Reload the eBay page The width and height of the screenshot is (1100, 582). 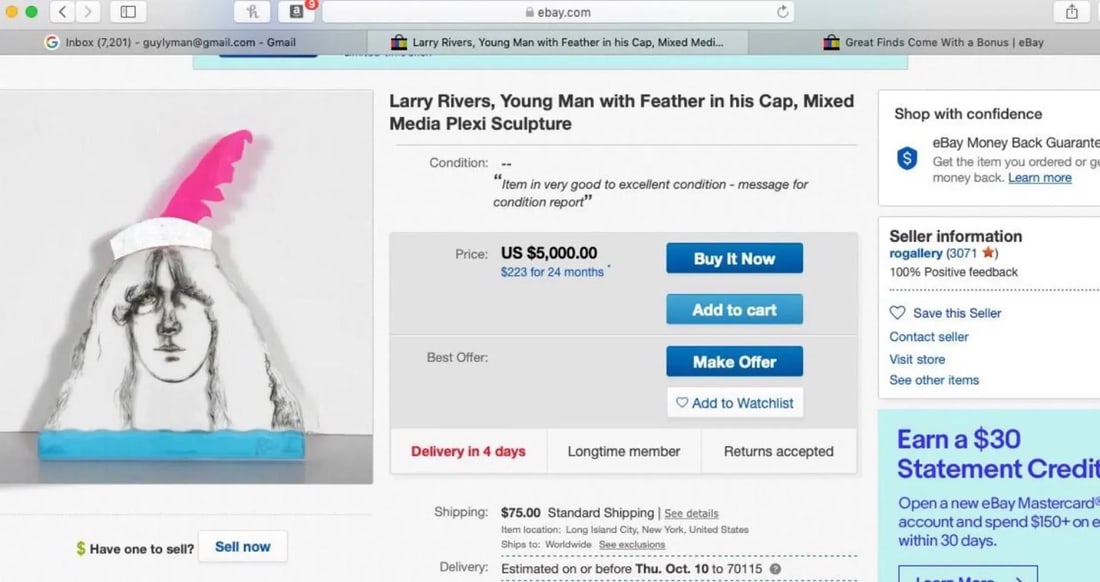pyautogui.click(x=782, y=13)
